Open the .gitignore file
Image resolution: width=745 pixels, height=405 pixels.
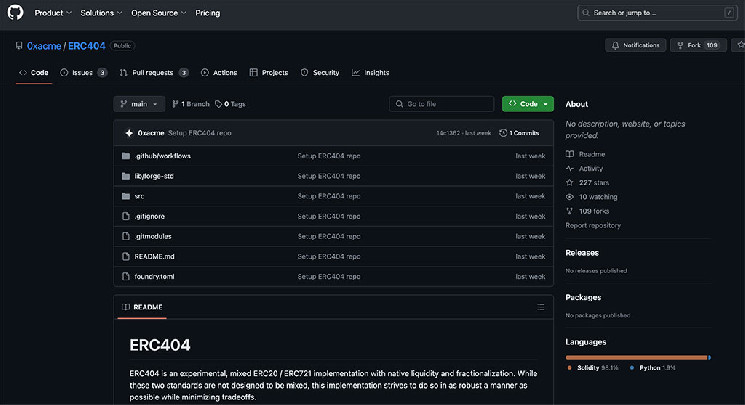tap(150, 216)
